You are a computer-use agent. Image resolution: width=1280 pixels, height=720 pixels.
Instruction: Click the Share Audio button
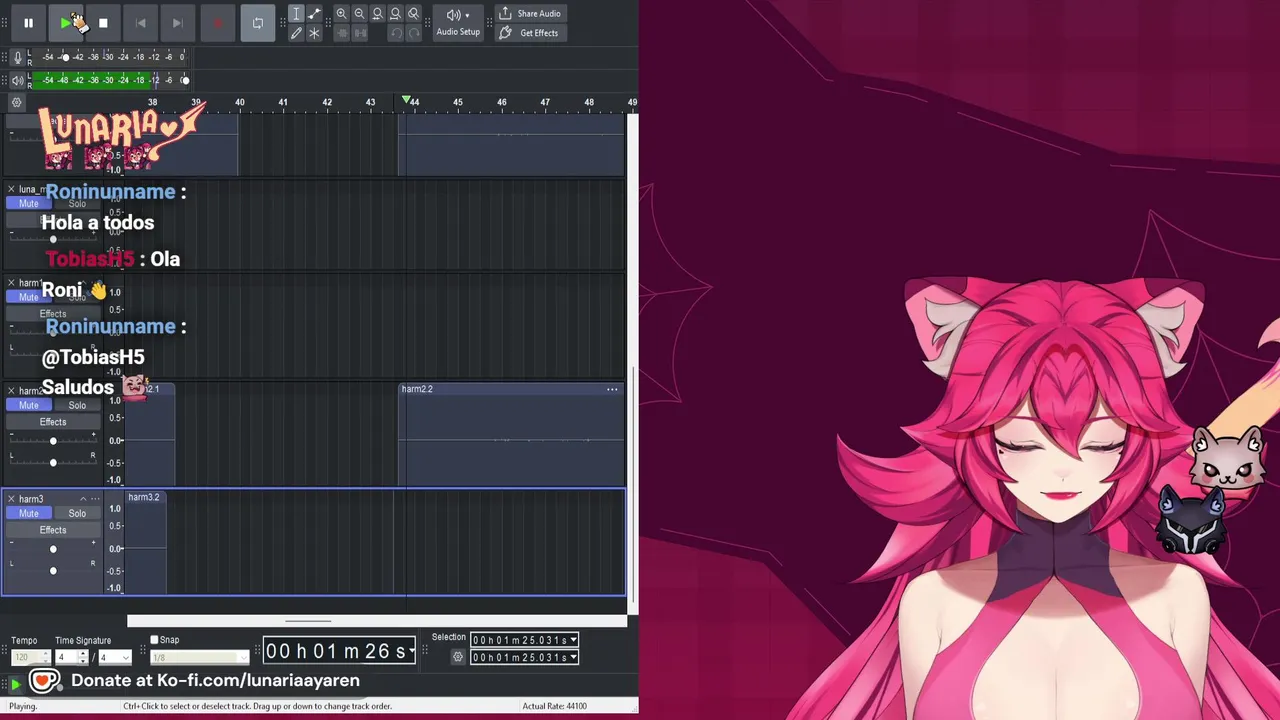point(529,14)
